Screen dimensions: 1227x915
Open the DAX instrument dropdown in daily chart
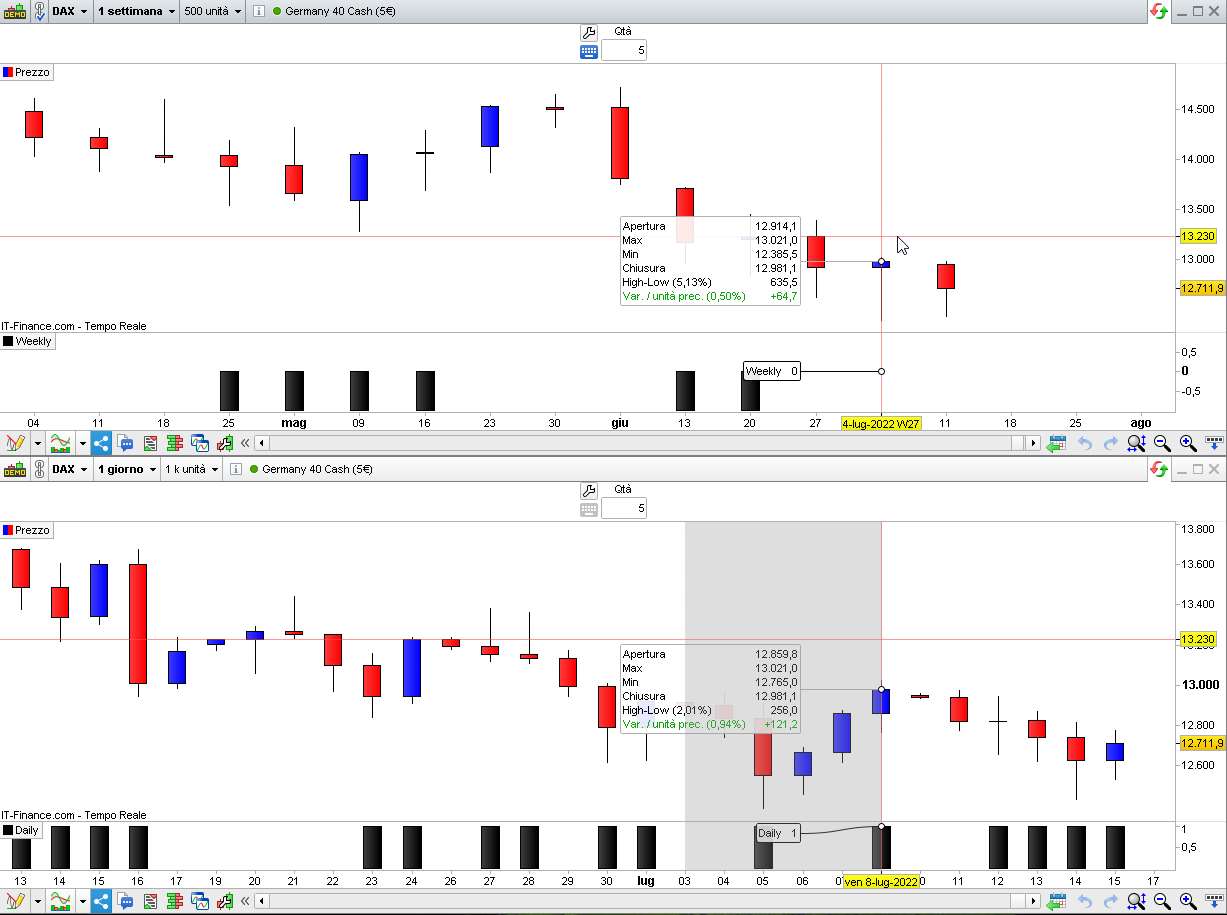click(70, 469)
